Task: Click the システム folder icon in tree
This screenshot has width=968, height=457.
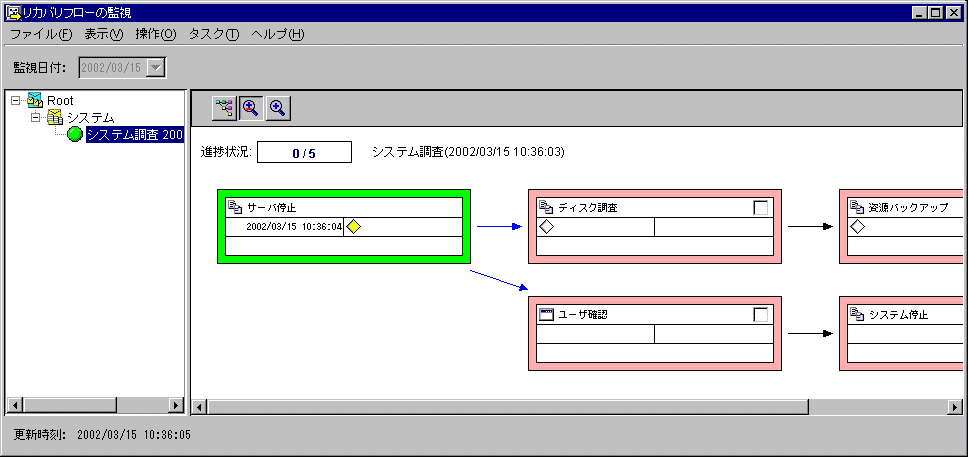Action: coord(56,117)
